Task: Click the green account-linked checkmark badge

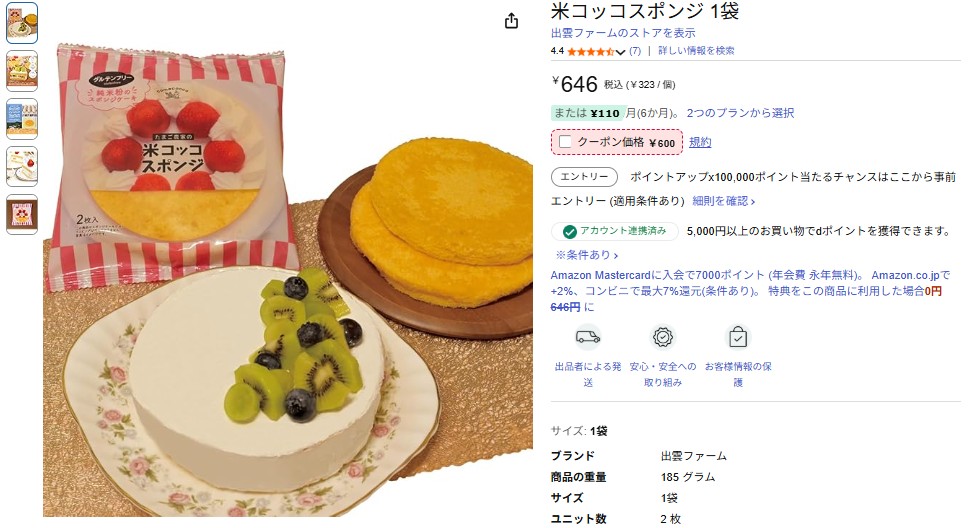Action: tap(570, 232)
